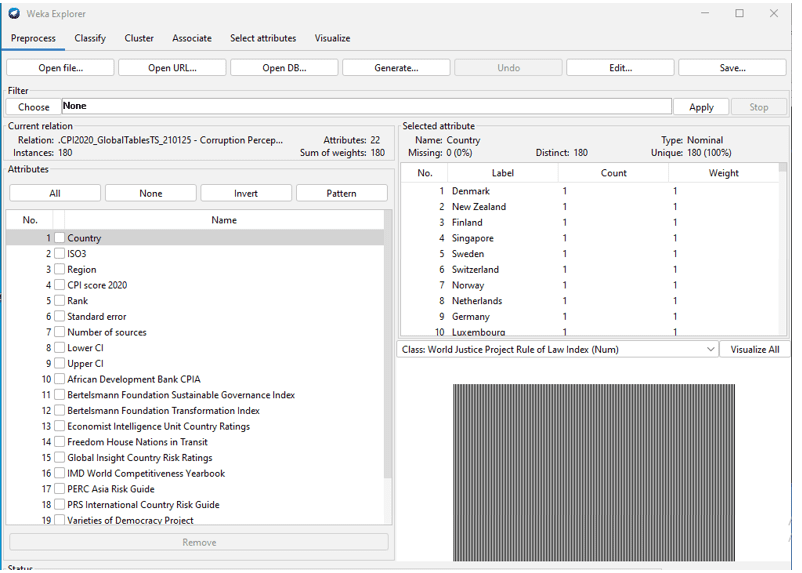Click the attributes Name column header

[x=224, y=220]
